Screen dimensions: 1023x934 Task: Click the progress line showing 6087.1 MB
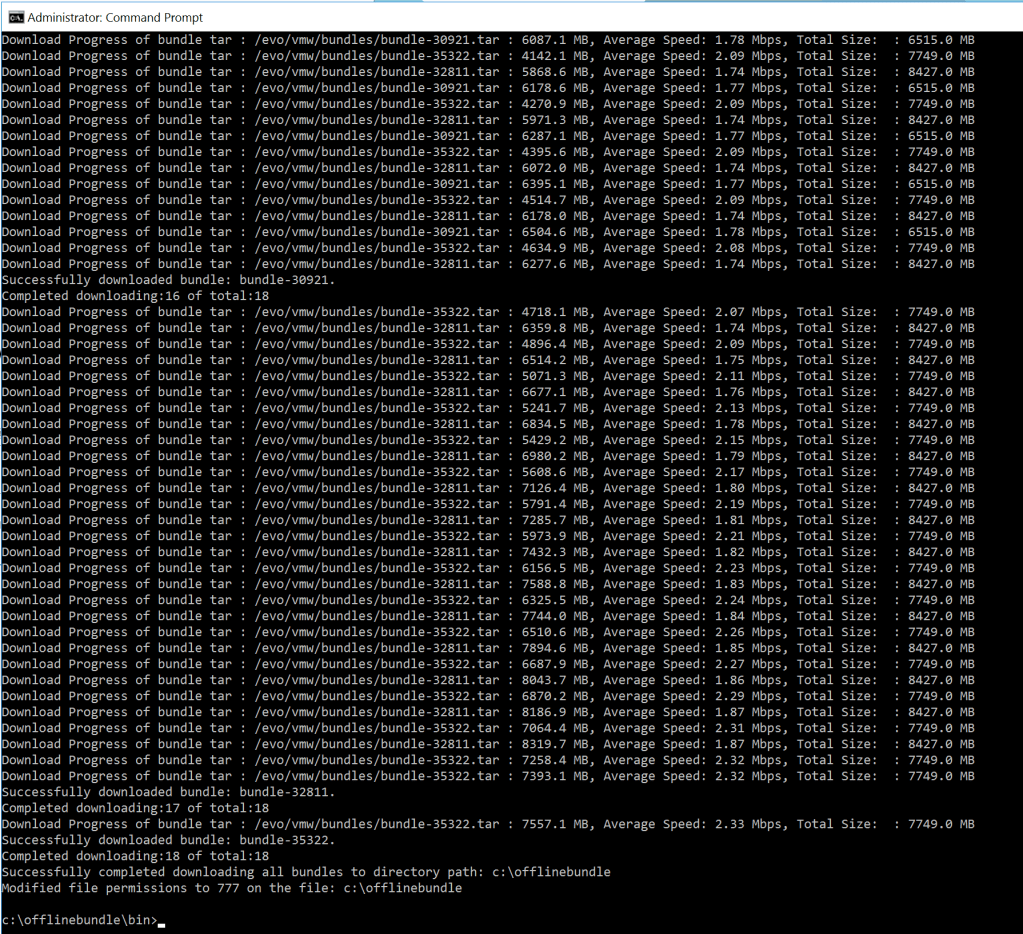487,40
